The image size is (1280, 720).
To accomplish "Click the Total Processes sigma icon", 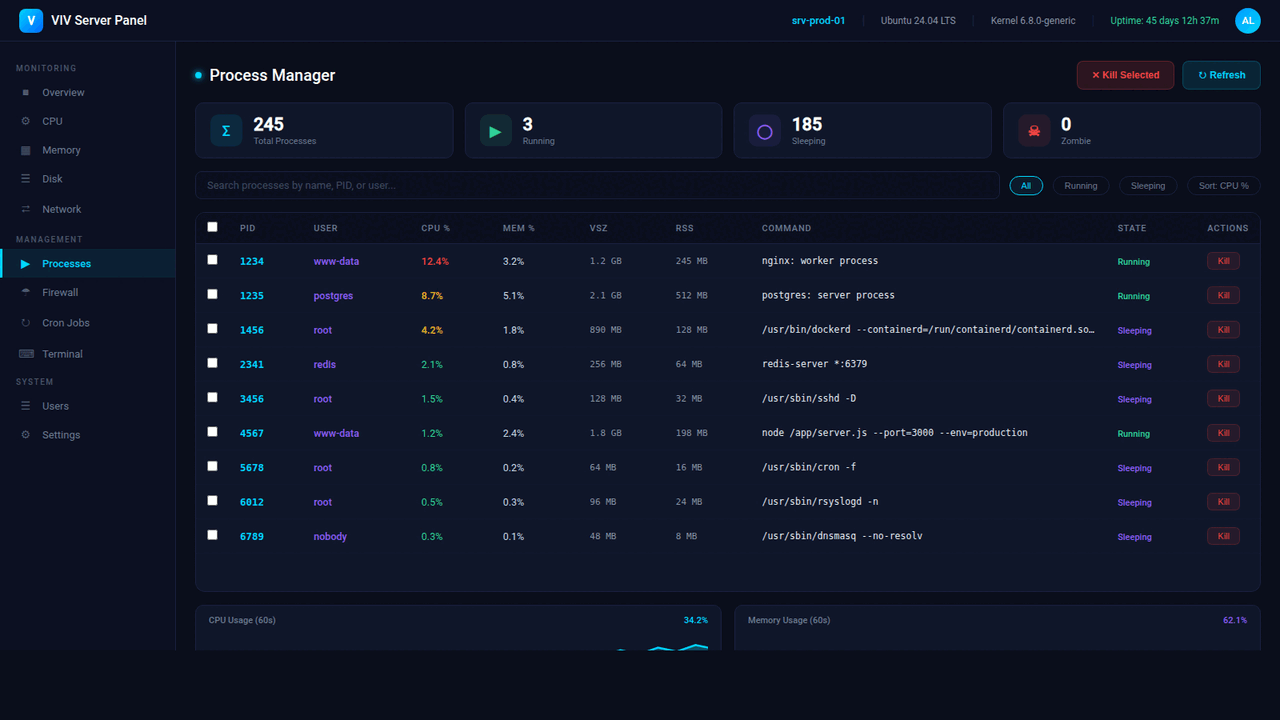I will click(x=226, y=131).
